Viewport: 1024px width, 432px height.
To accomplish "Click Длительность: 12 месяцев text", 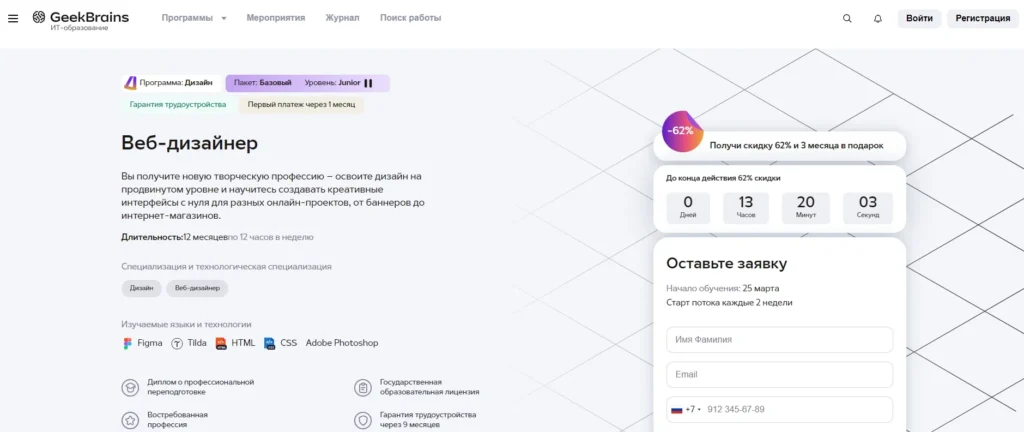I will [x=174, y=238].
